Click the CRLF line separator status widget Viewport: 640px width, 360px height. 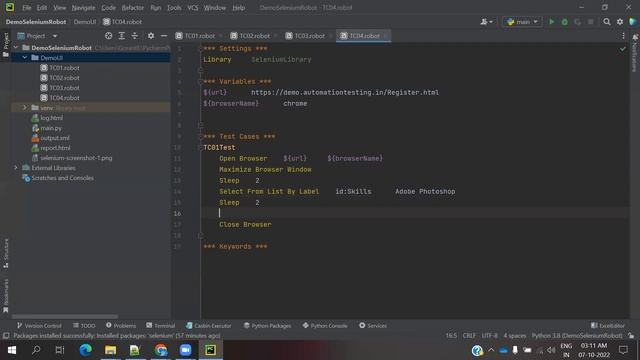(469, 336)
